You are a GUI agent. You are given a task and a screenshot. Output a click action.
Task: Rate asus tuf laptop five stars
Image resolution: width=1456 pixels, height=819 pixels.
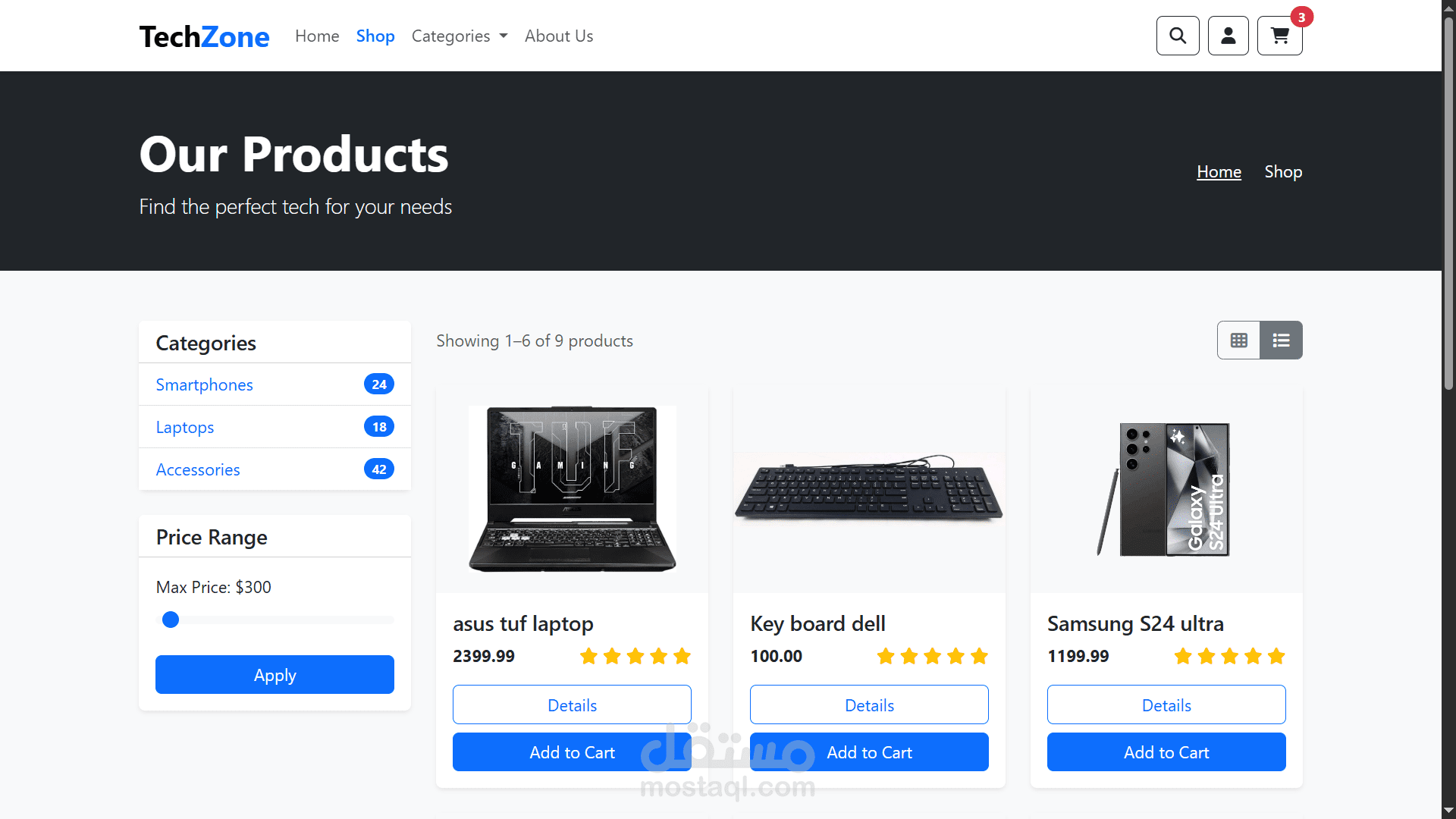[x=682, y=656]
